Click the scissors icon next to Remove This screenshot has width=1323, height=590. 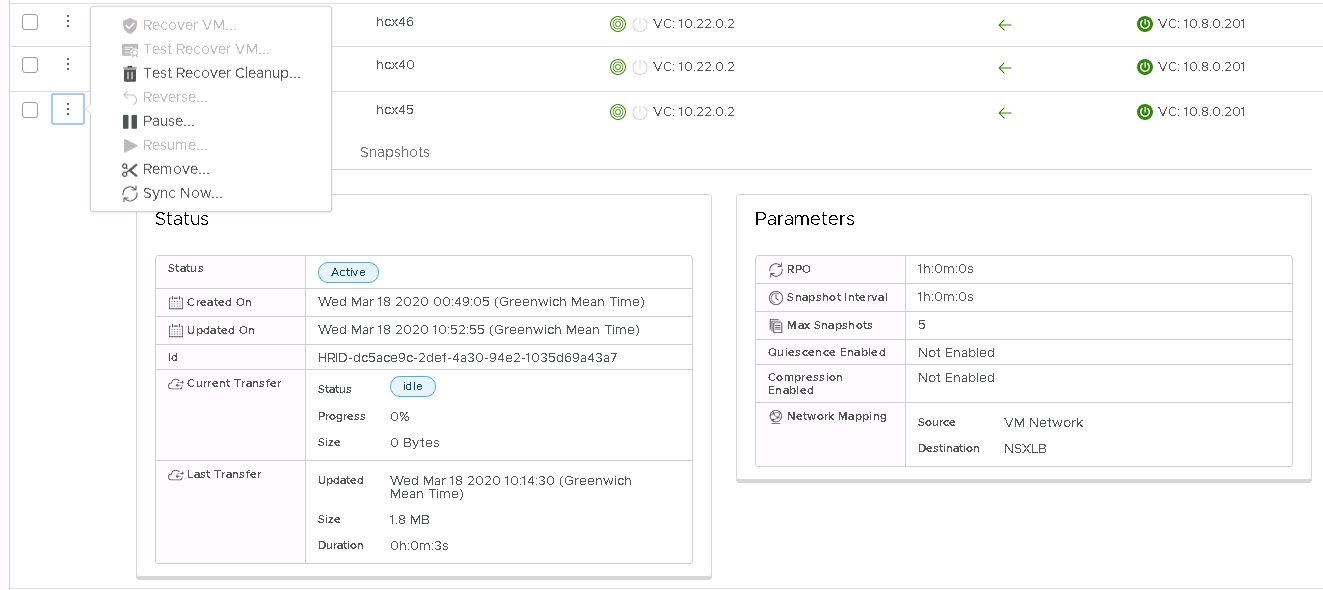point(129,169)
